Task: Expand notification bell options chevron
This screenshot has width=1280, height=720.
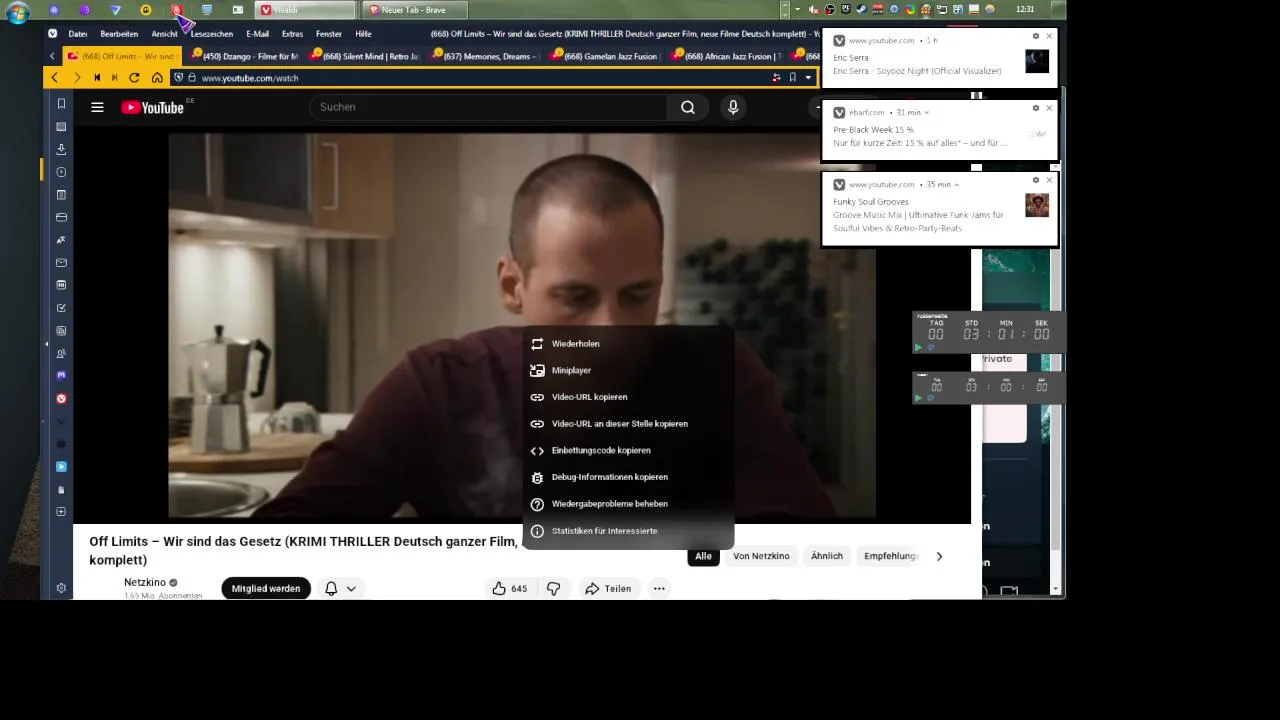Action: point(351,589)
